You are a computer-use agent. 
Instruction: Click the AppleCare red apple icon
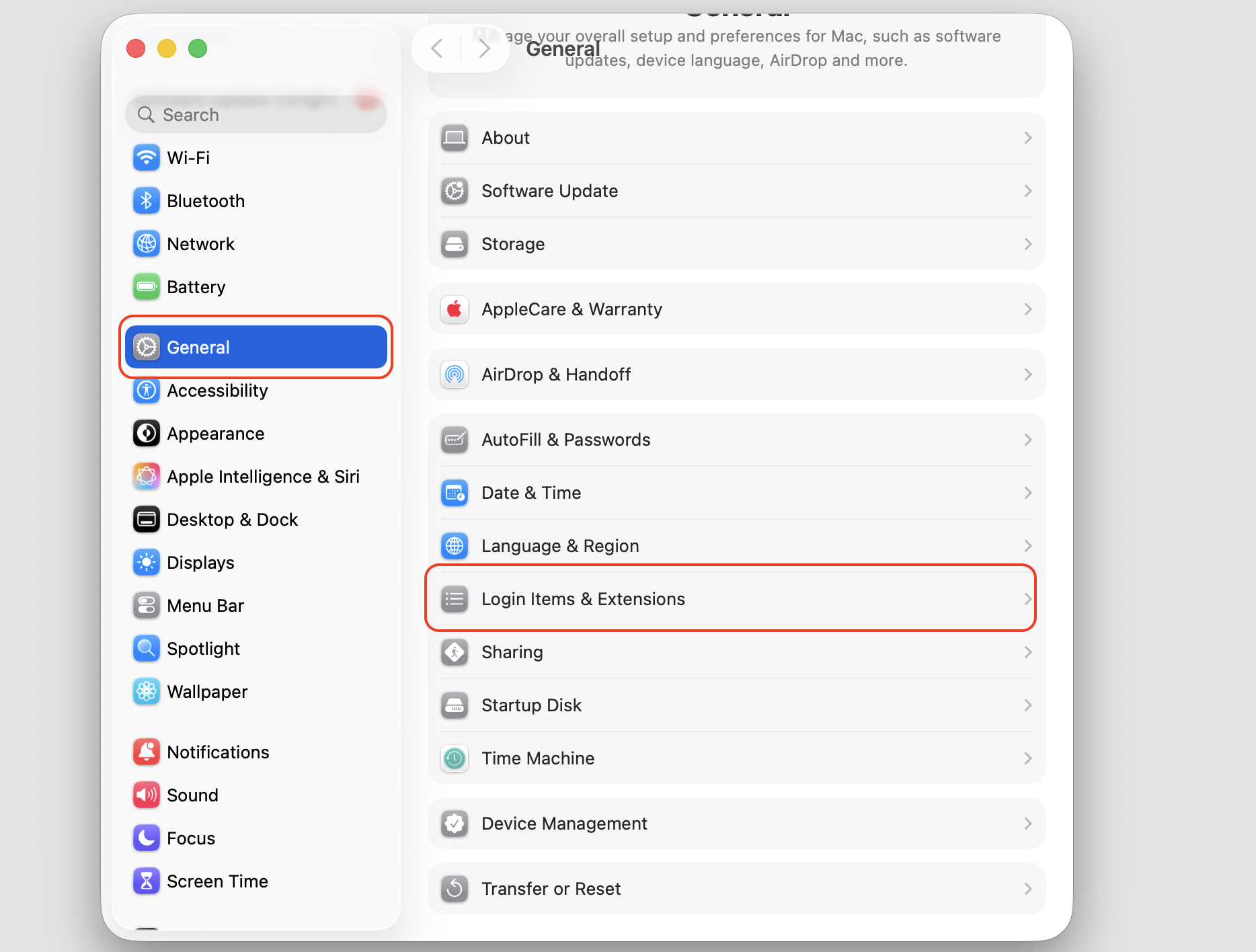click(x=455, y=309)
